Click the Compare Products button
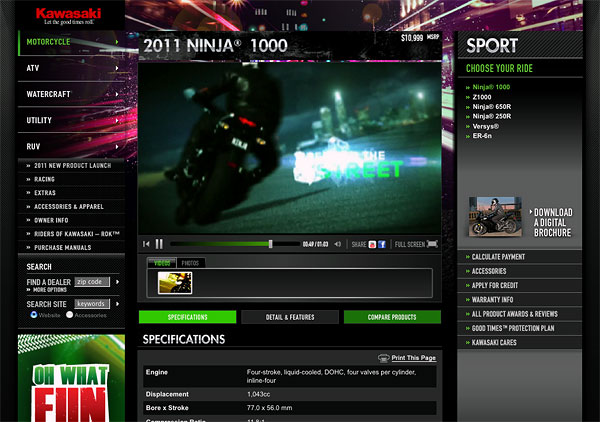This screenshot has width=600, height=422. [392, 317]
